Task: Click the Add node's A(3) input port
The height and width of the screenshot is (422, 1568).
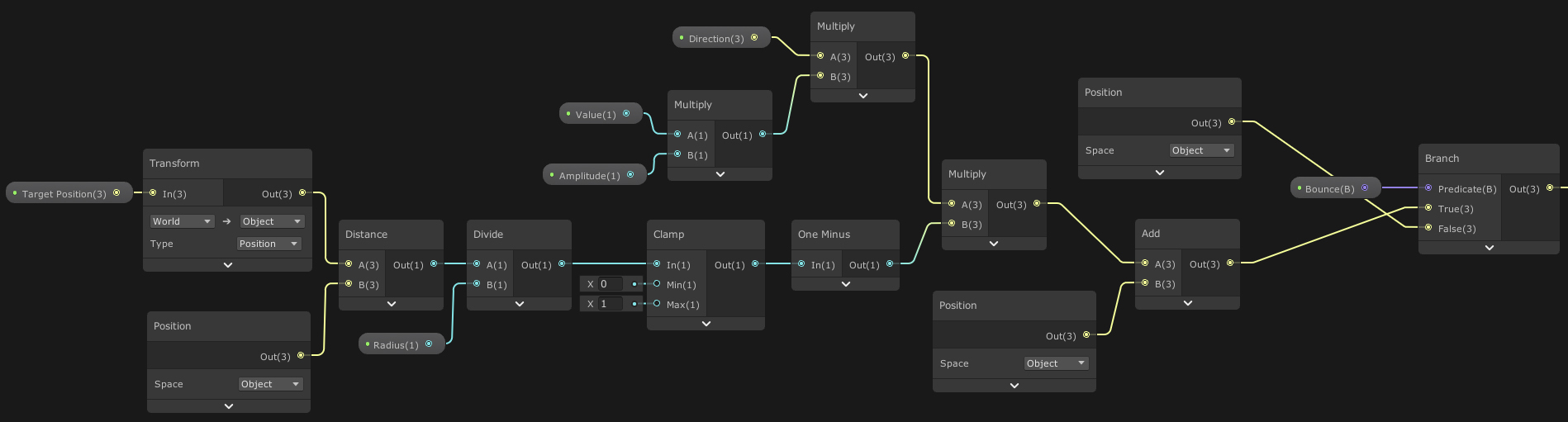Action: tap(1145, 263)
